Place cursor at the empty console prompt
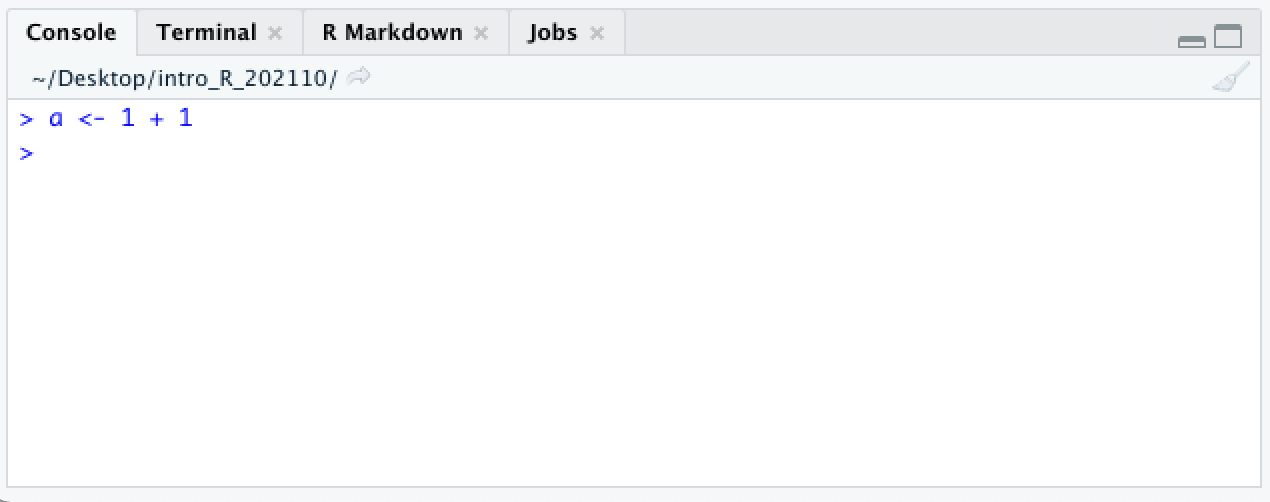 click(x=640, y=154)
